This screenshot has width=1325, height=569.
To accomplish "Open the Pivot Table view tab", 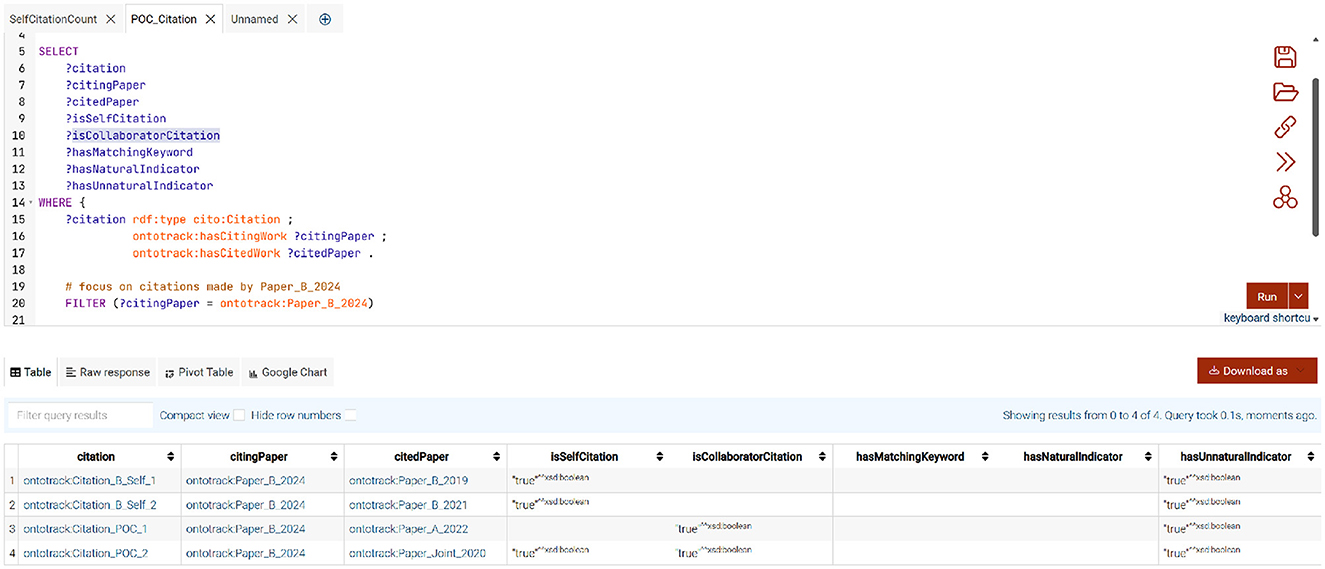I will (x=199, y=372).
